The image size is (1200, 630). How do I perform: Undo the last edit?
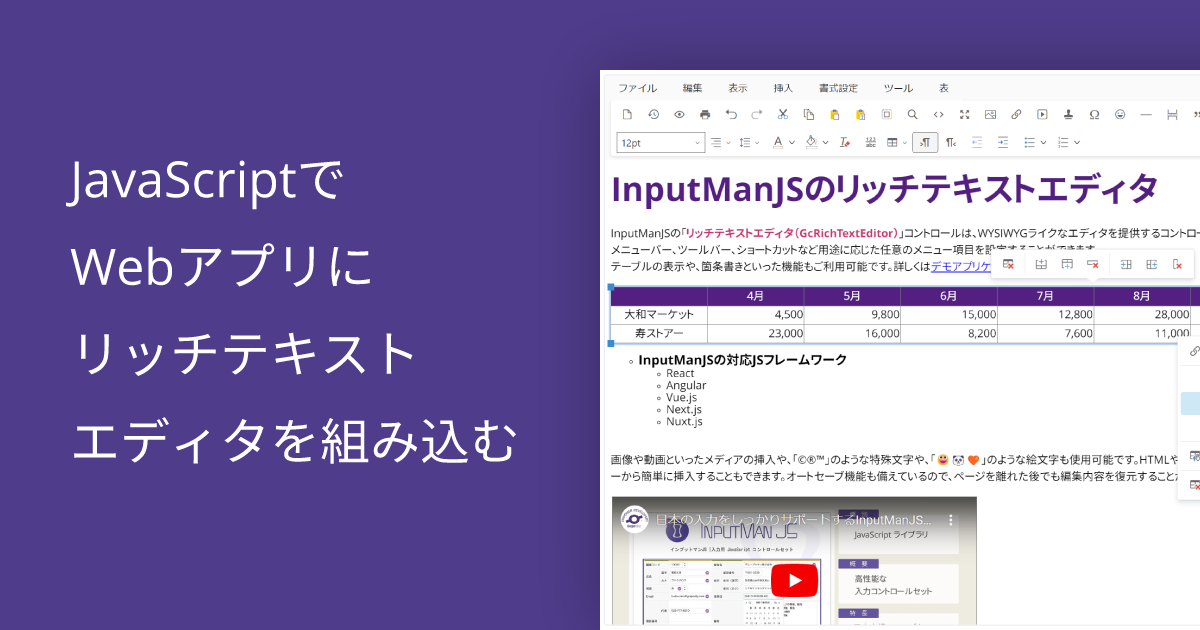pyautogui.click(x=731, y=114)
